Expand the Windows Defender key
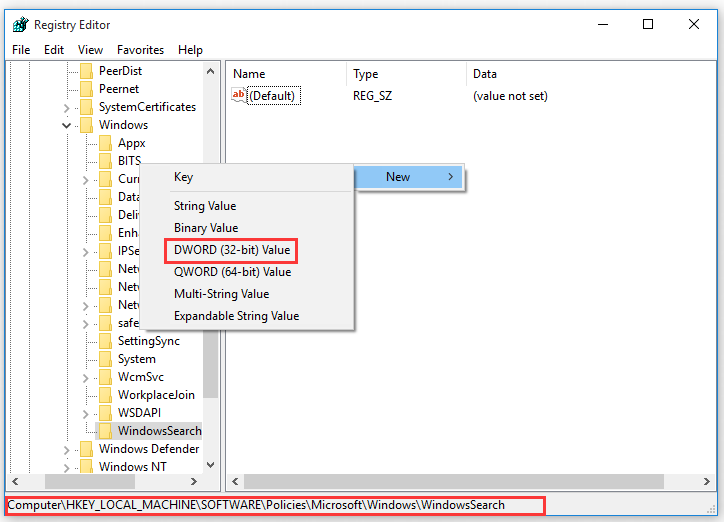 tap(66, 450)
